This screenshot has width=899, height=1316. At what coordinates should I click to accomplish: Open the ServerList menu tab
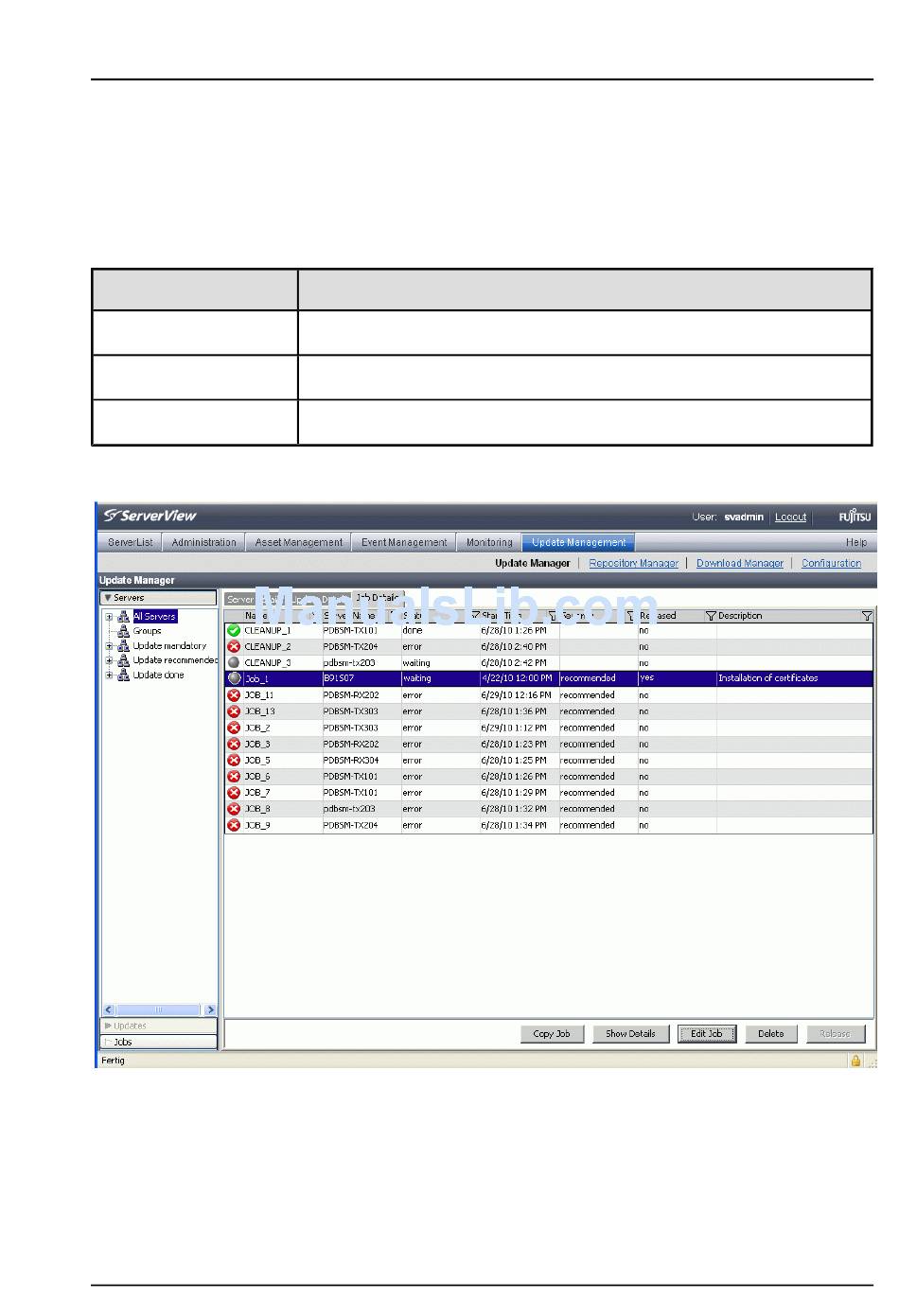(130, 542)
